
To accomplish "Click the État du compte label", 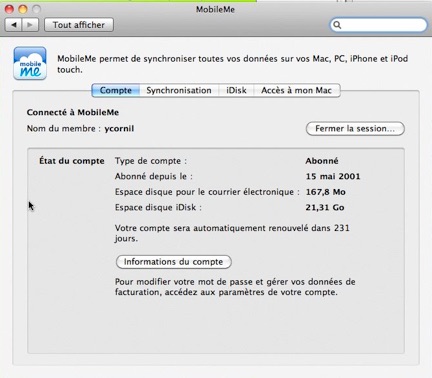I will click(72, 161).
